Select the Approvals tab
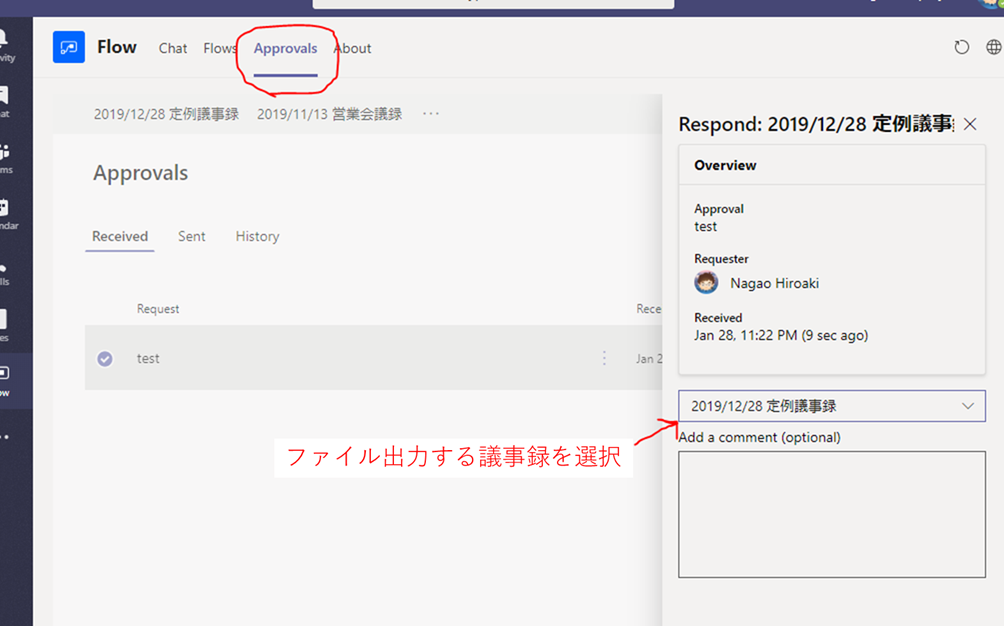The image size is (1004, 626). click(286, 49)
